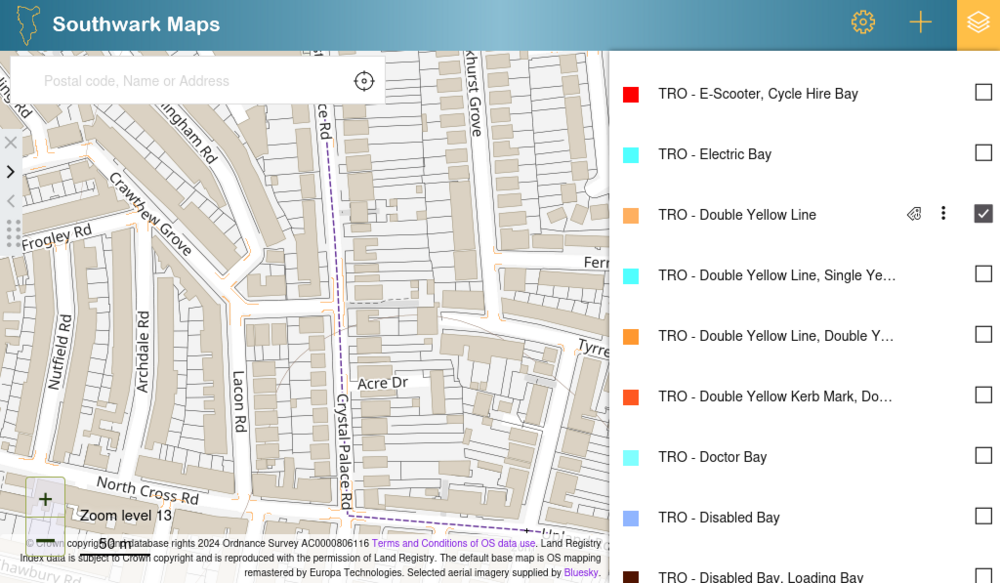1000x583 pixels.
Task: Click the postal code search field
Action: (180, 80)
